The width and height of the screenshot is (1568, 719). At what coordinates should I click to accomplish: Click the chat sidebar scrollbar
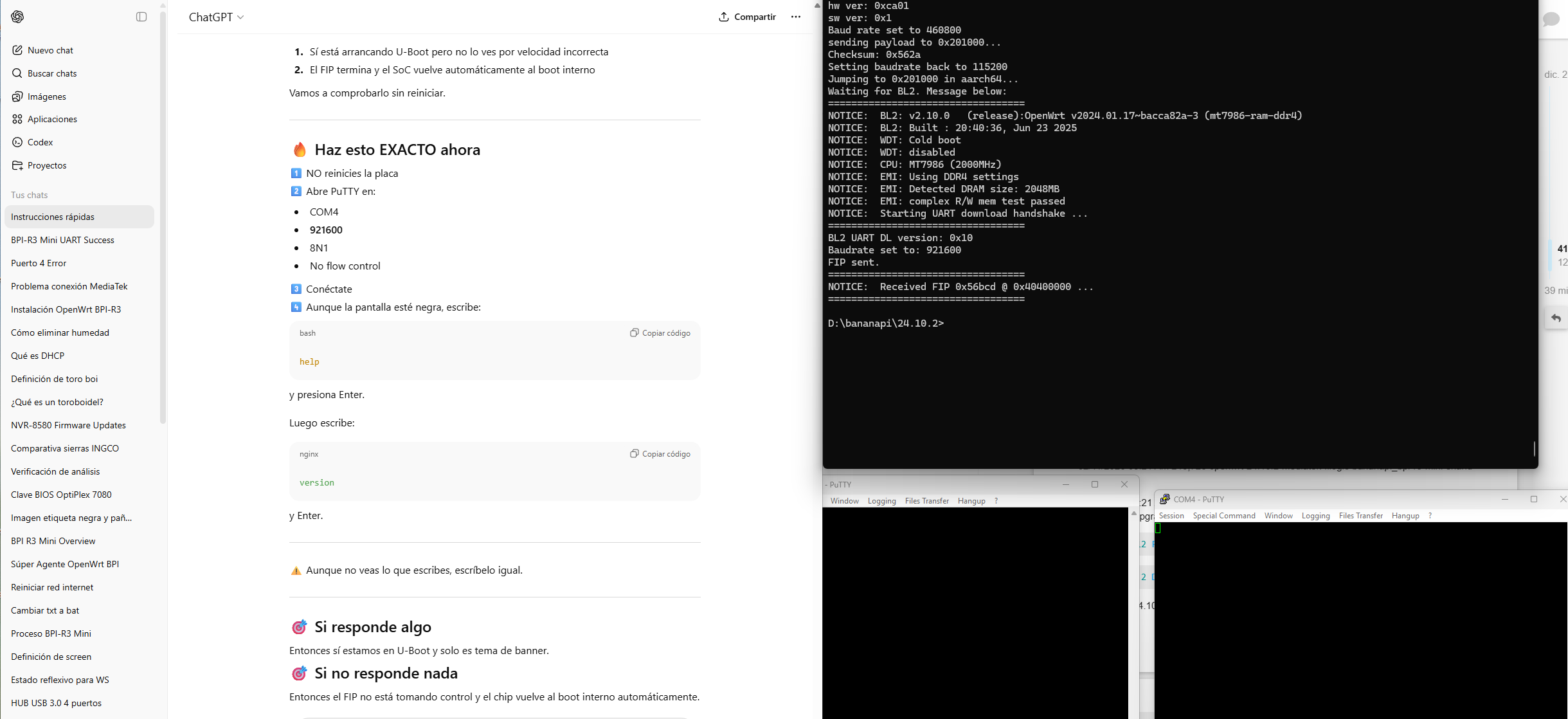coord(163,219)
